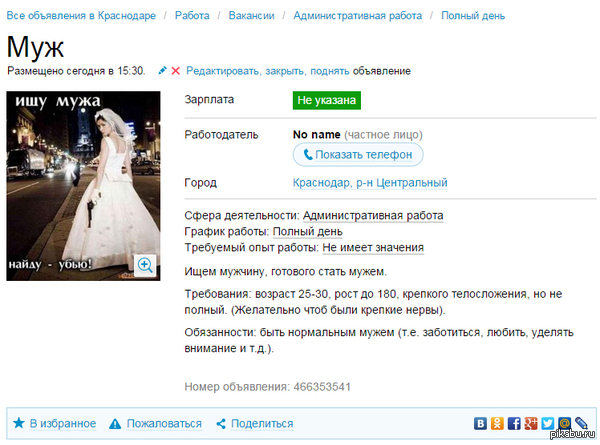The width and height of the screenshot is (600, 445).
Task: Open the "Вакансии" breadcrumb
Action: [x=252, y=16]
